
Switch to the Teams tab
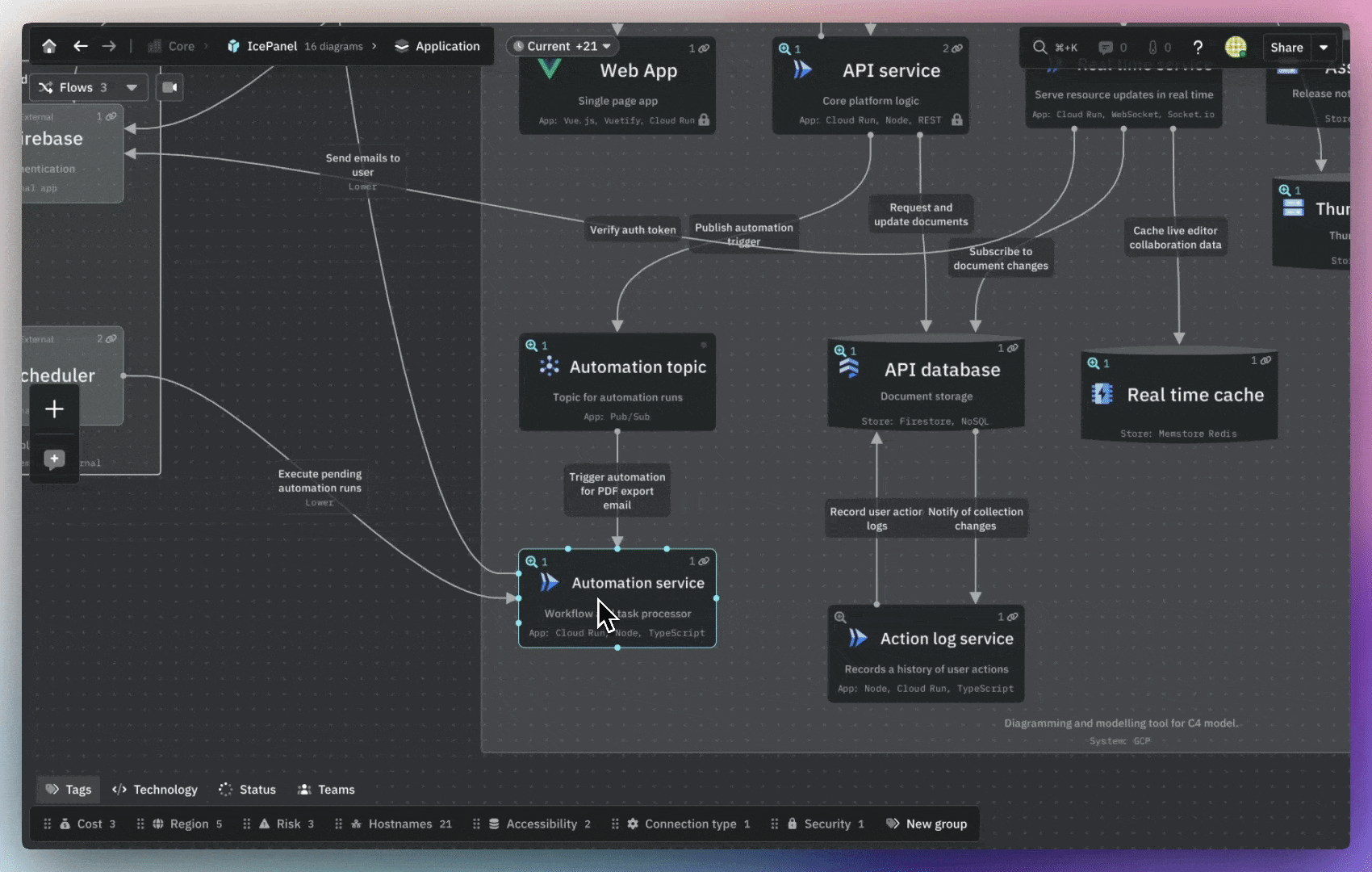[x=326, y=790]
